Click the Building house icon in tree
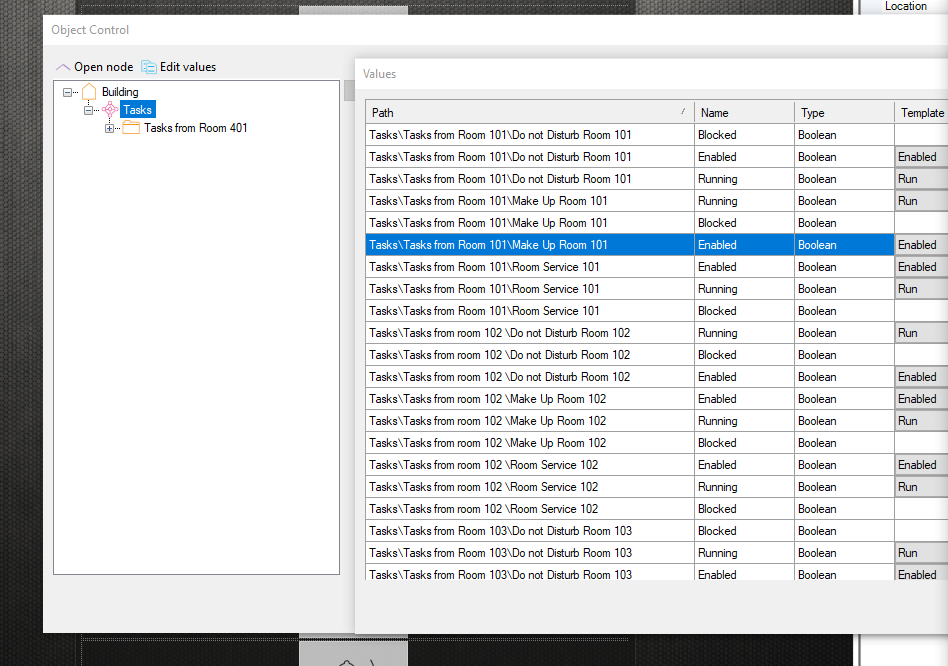The height and width of the screenshot is (666, 948). point(89,92)
